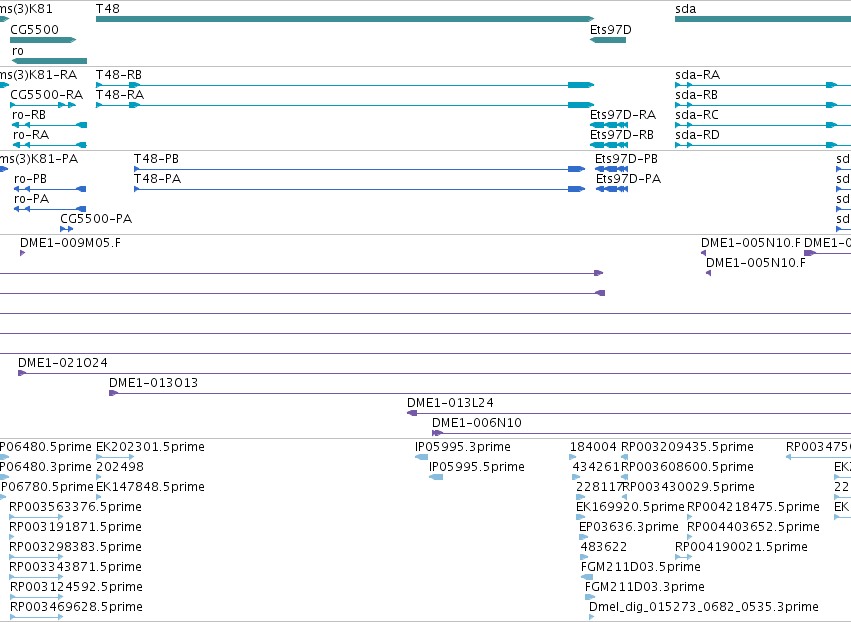Select the DME1-006N10 BAC label
Image resolution: width=851 pixels, height=622 pixels.
pyautogui.click(x=477, y=423)
